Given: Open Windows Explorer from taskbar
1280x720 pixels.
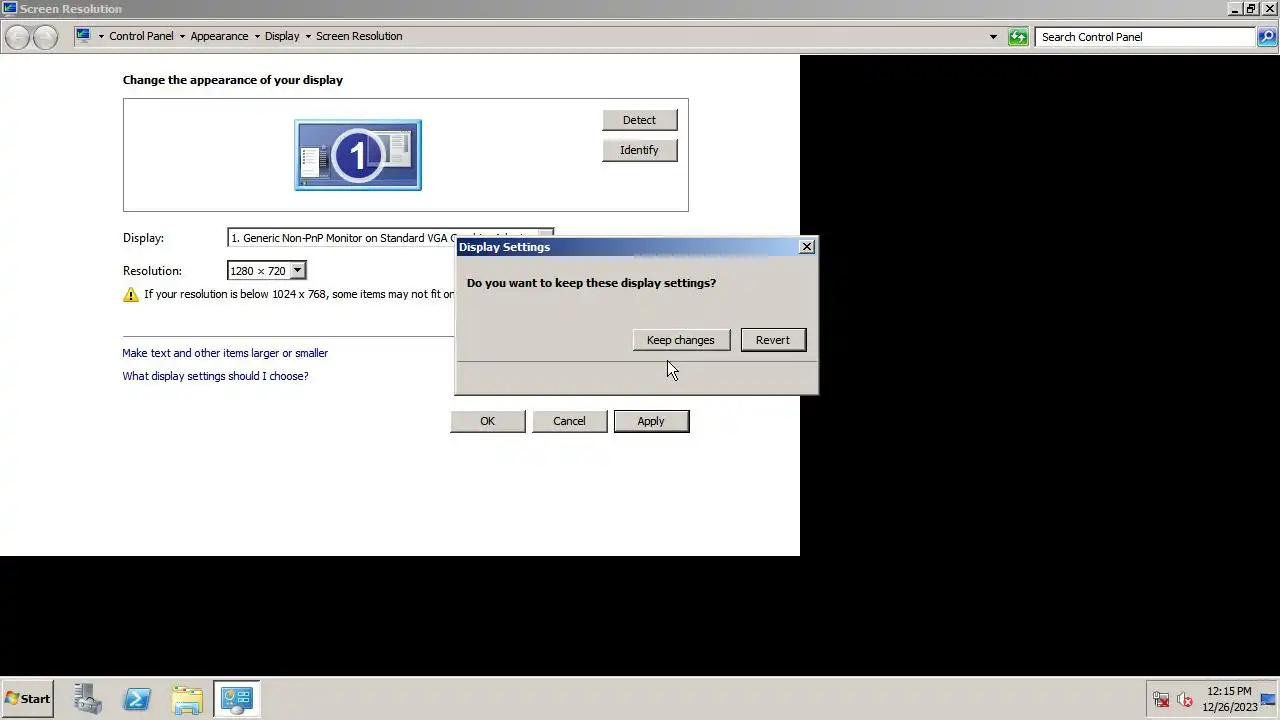Looking at the screenshot, I should pos(187,699).
